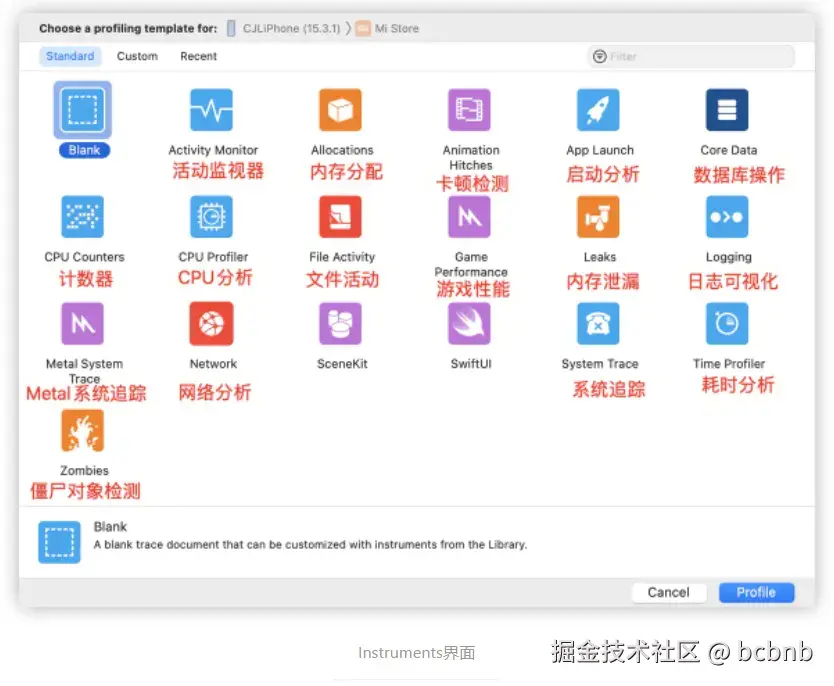Select the Animation Hitches template icon

469,110
